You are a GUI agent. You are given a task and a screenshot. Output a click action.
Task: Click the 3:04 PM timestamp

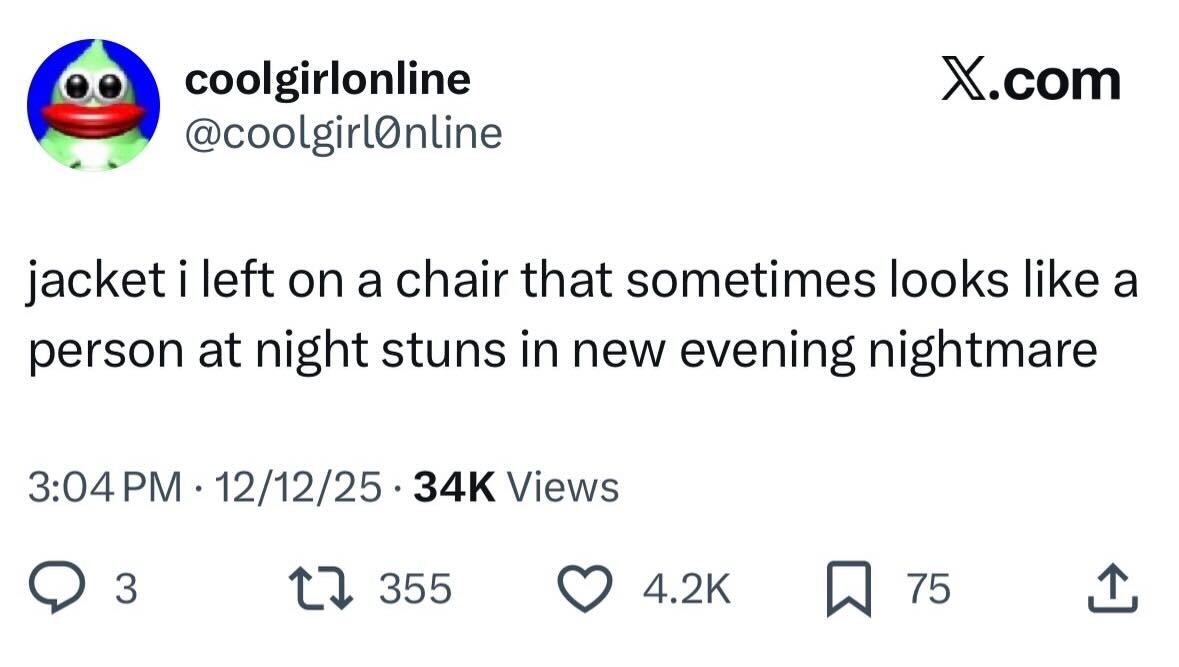(x=107, y=488)
